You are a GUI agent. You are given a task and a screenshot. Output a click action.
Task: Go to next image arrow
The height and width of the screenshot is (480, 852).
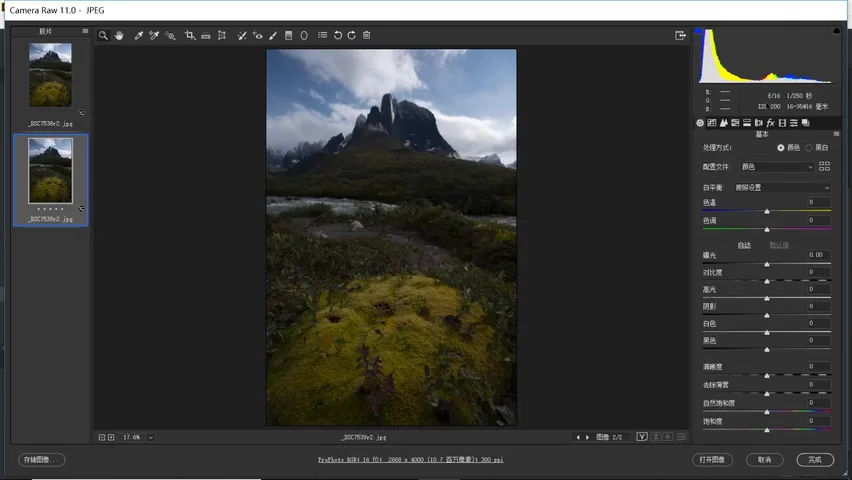(587, 438)
